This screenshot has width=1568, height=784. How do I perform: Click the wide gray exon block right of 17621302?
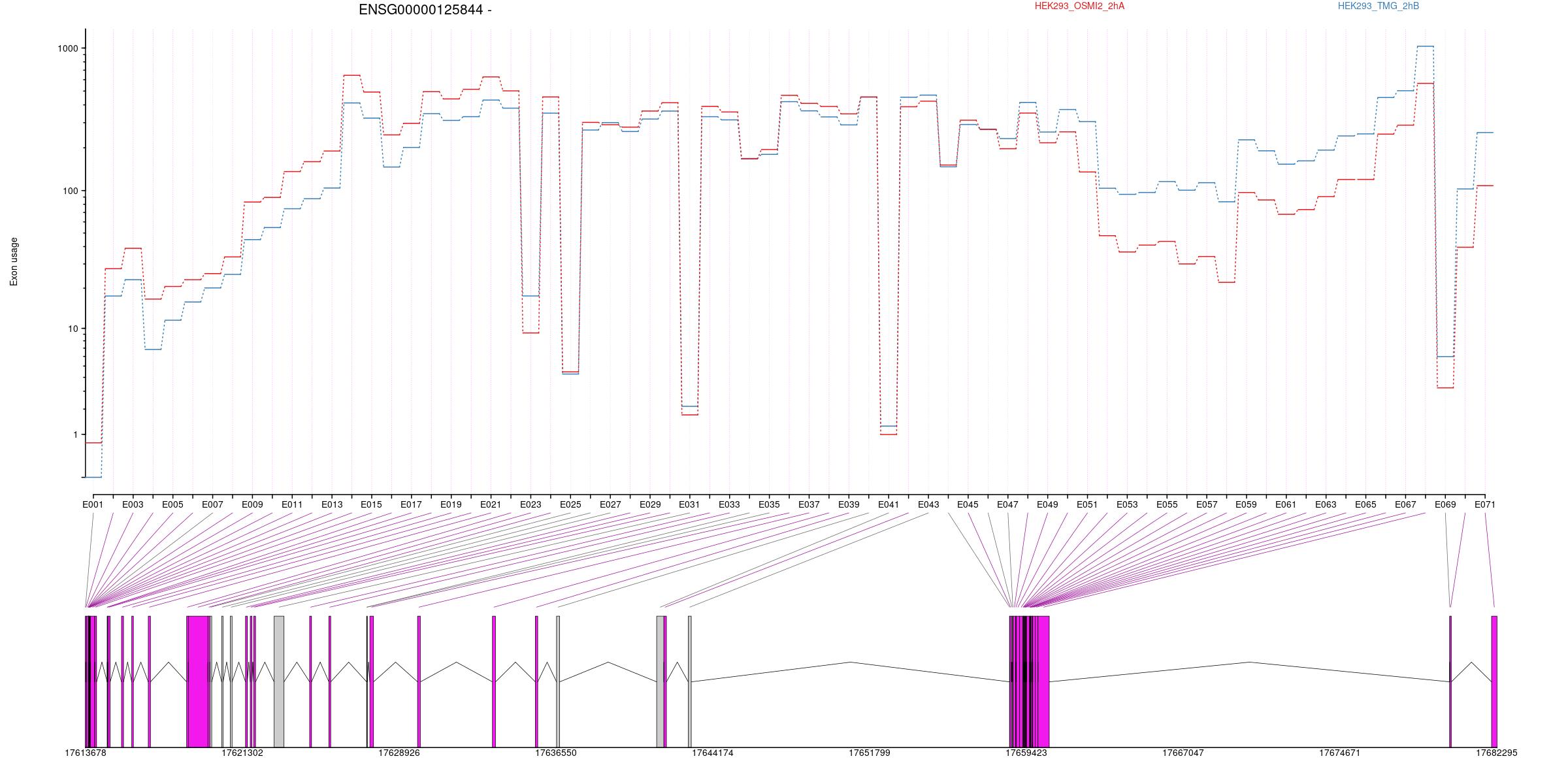[x=279, y=681]
